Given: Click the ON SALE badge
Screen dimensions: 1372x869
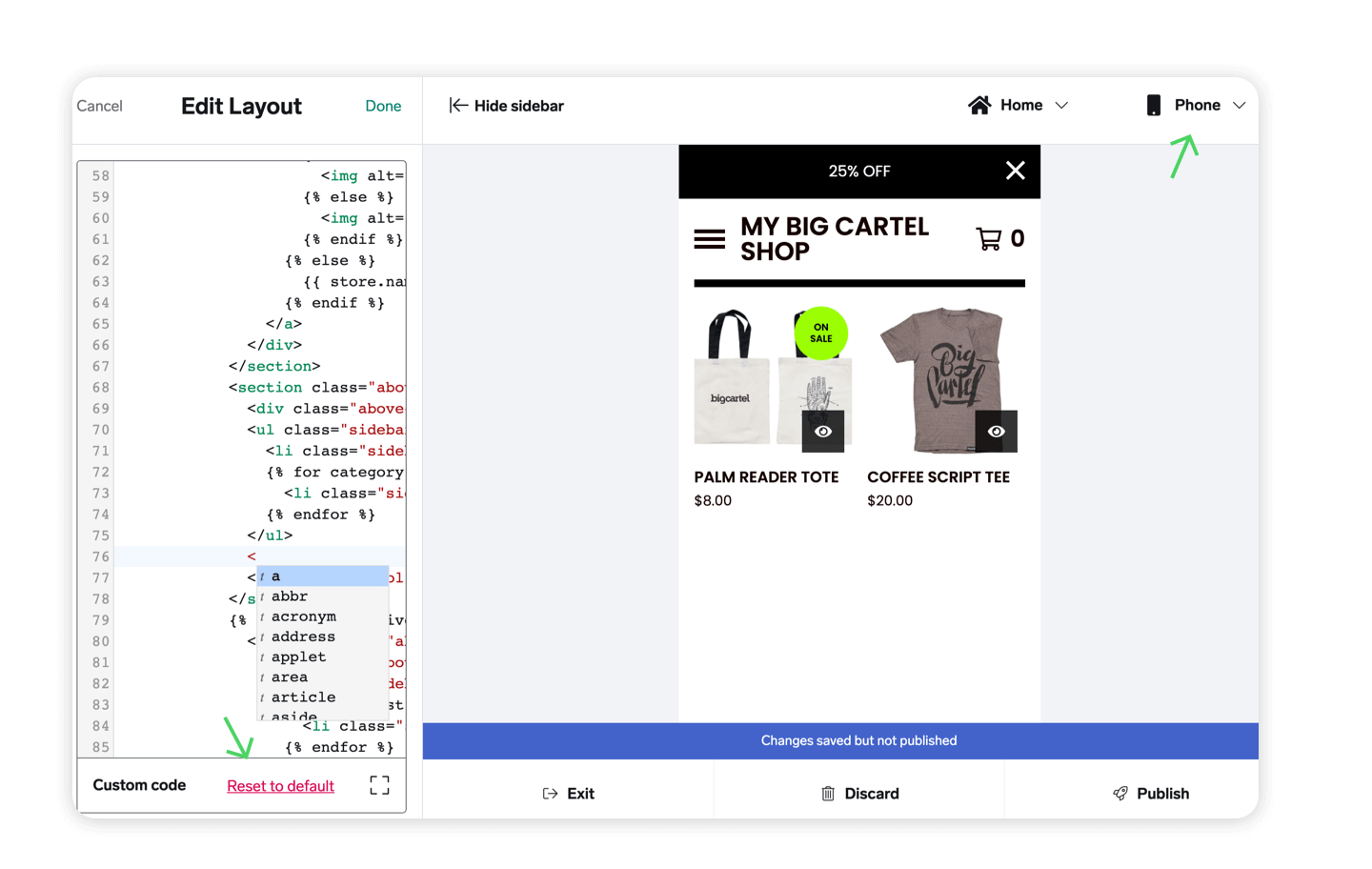Looking at the screenshot, I should (x=821, y=333).
